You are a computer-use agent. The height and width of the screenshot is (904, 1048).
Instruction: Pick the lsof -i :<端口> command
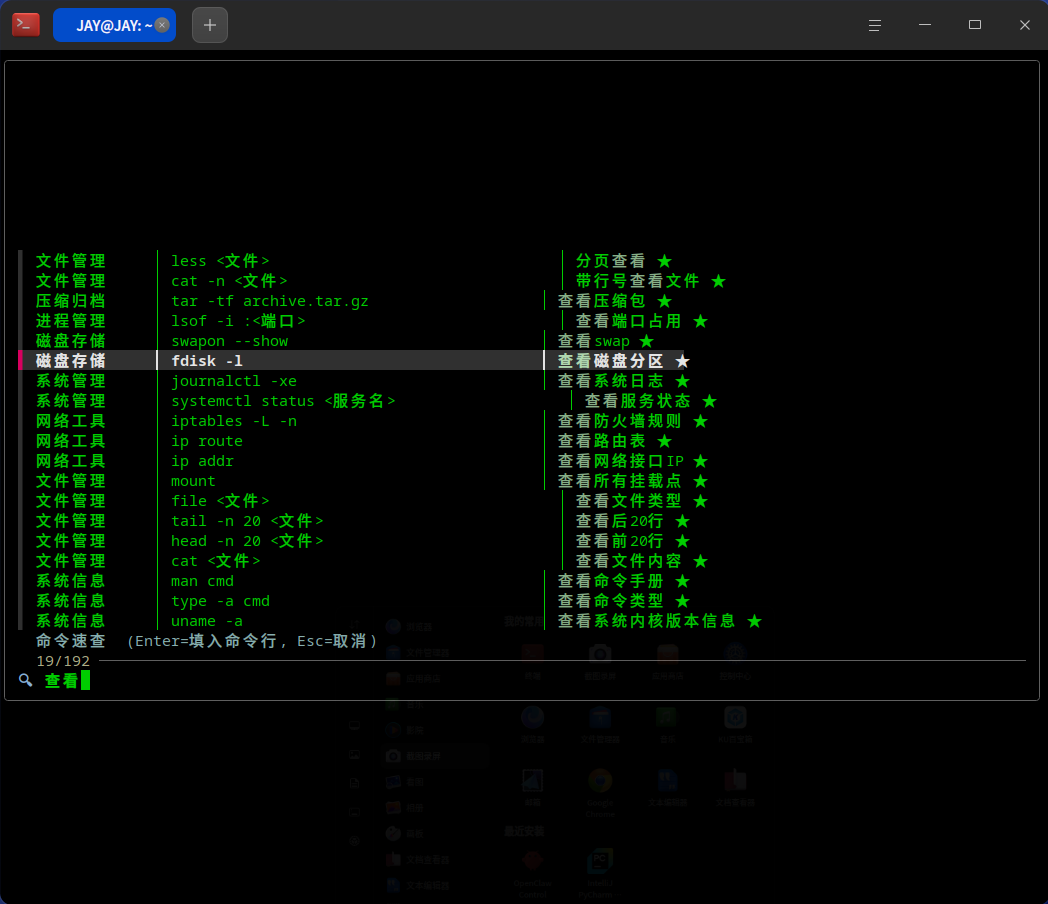[x=238, y=321]
